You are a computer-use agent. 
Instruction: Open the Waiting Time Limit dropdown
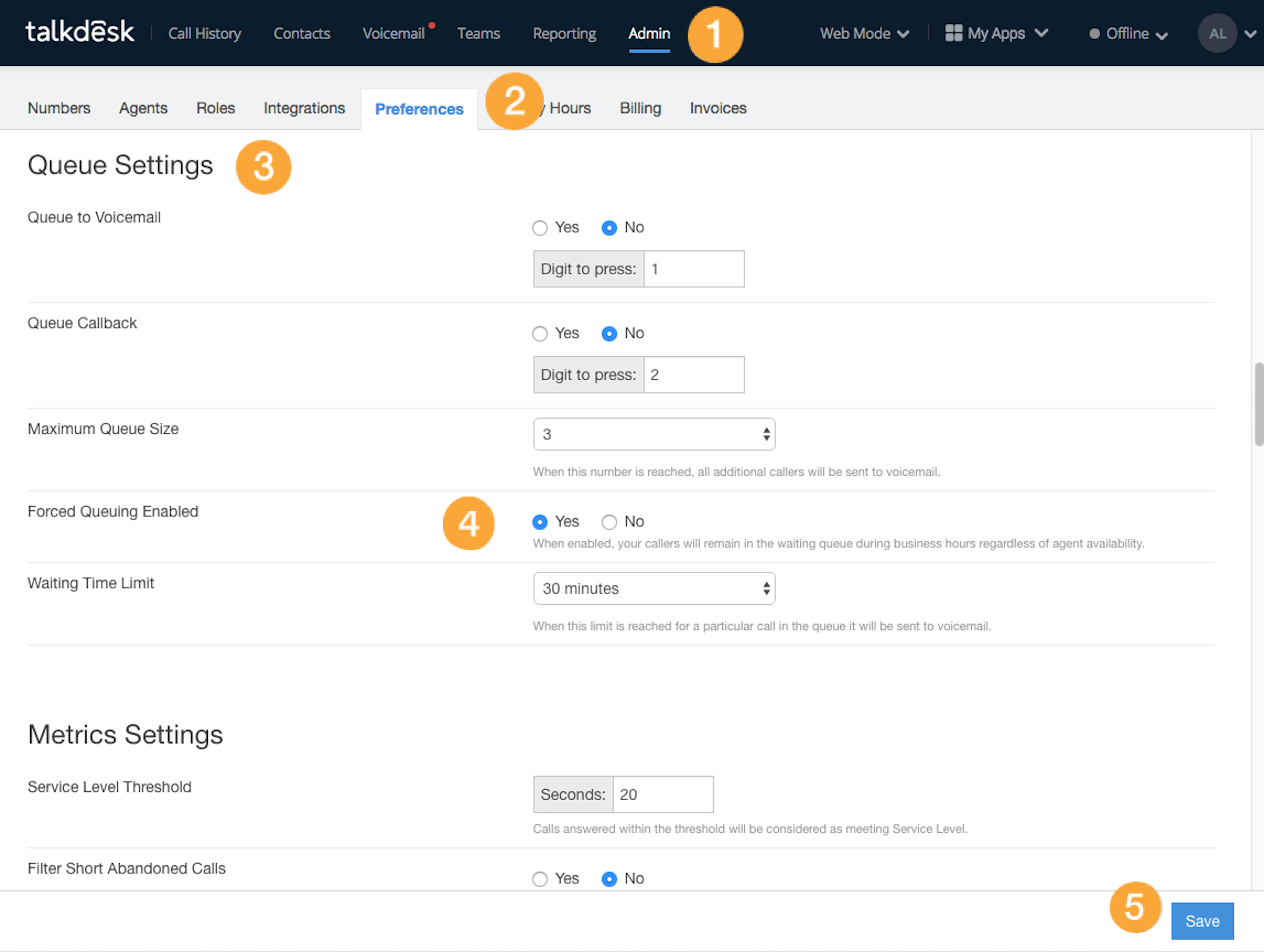coord(654,588)
